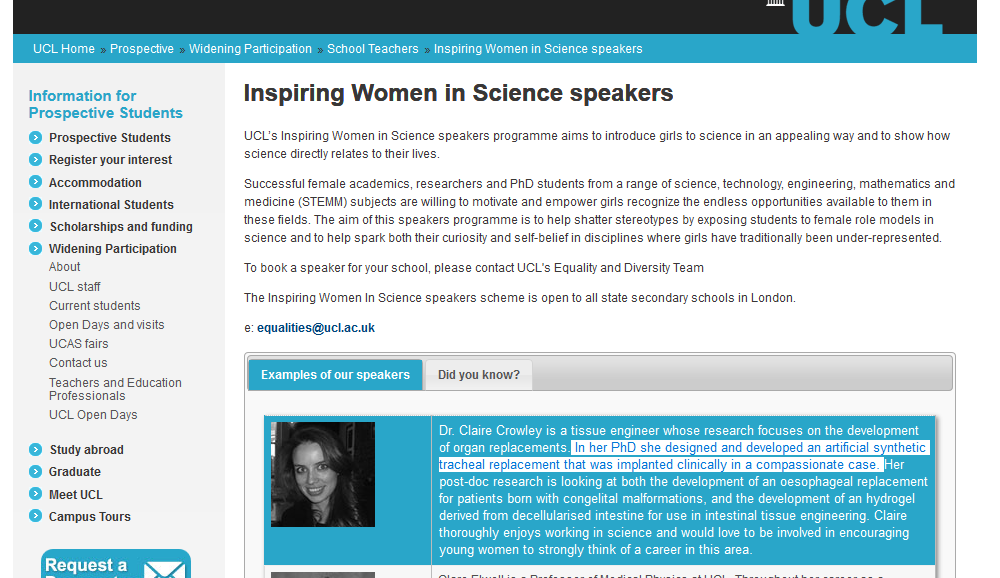The width and height of the screenshot is (1000, 578).
Task: Expand the Scholarships and funding section
Action: [36, 227]
